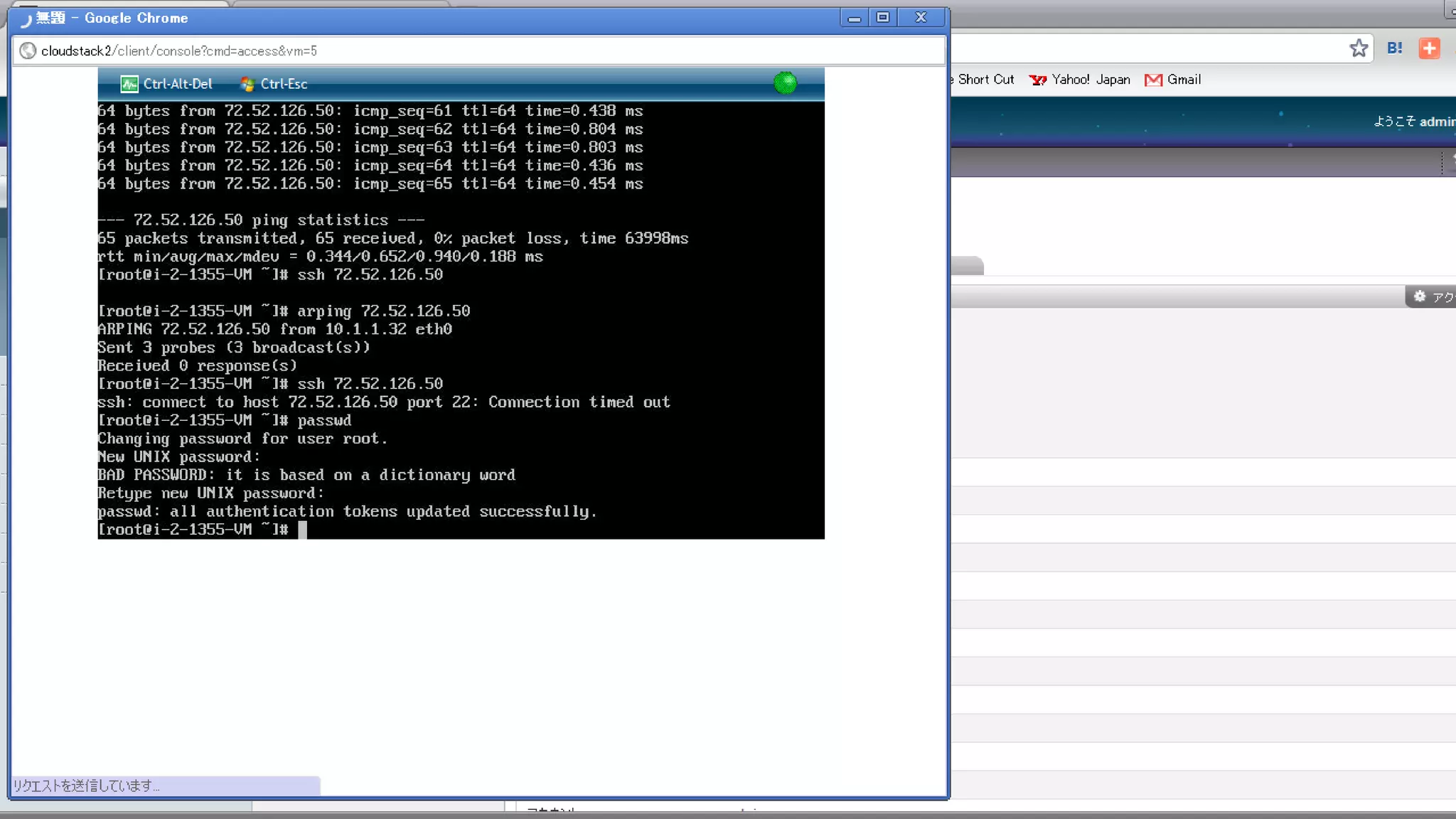Click the ようこそ admin user label

click(x=1414, y=122)
